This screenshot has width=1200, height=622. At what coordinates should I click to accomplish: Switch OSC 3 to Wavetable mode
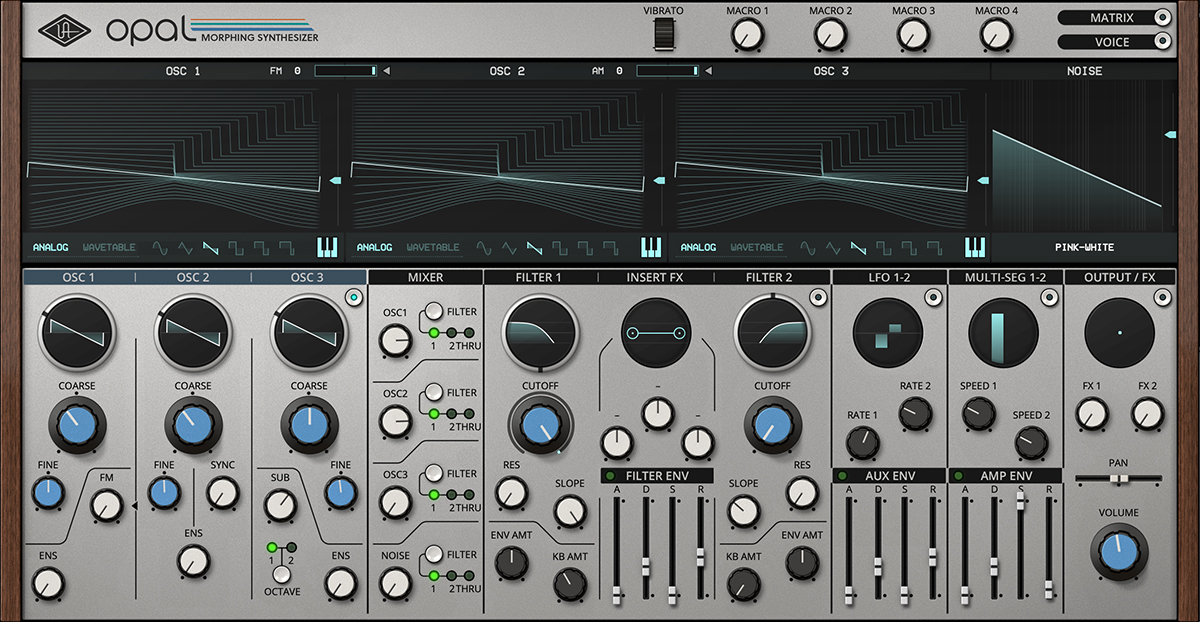757,247
